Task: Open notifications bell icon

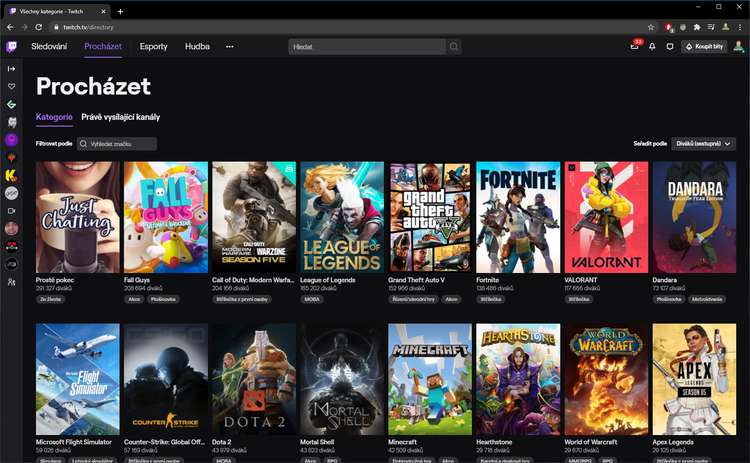Action: [x=652, y=46]
